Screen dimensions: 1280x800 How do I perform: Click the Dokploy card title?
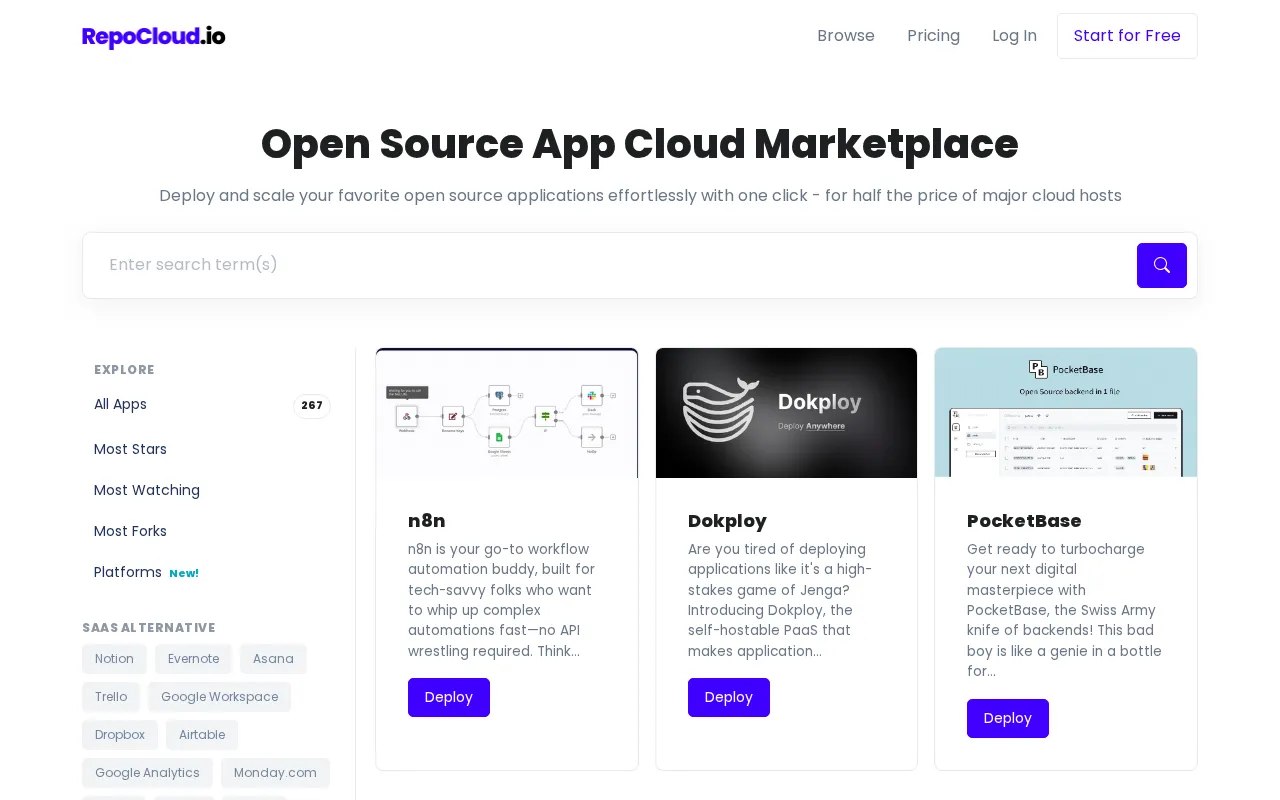coord(727,521)
